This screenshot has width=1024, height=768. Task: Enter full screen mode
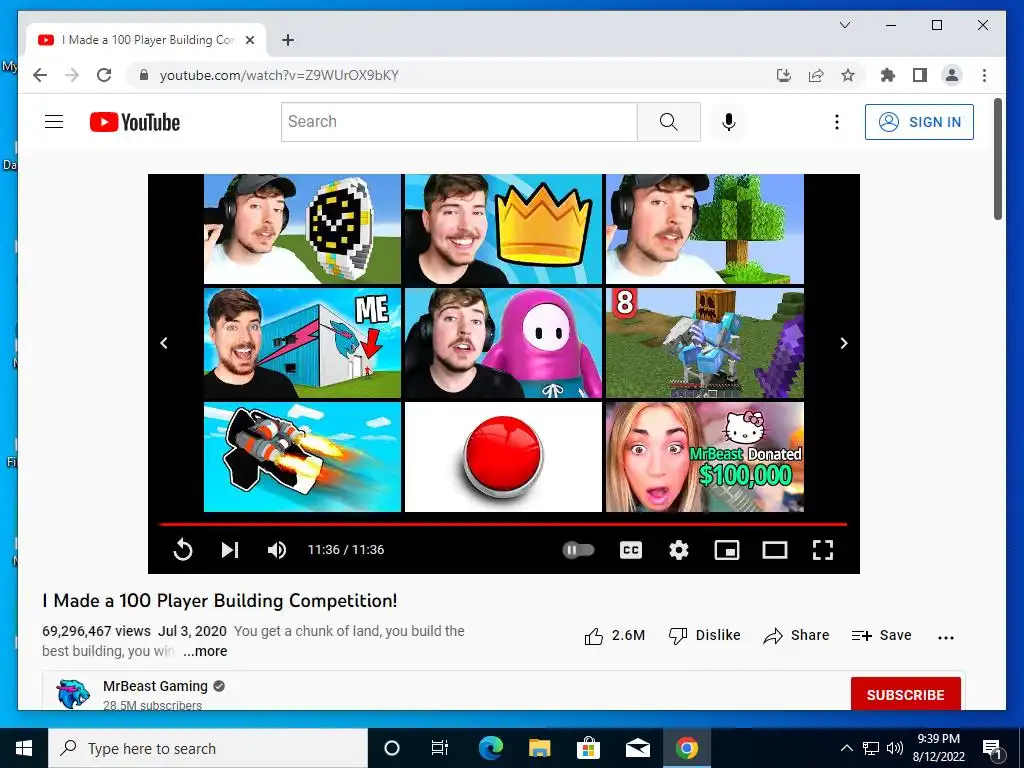click(x=823, y=550)
